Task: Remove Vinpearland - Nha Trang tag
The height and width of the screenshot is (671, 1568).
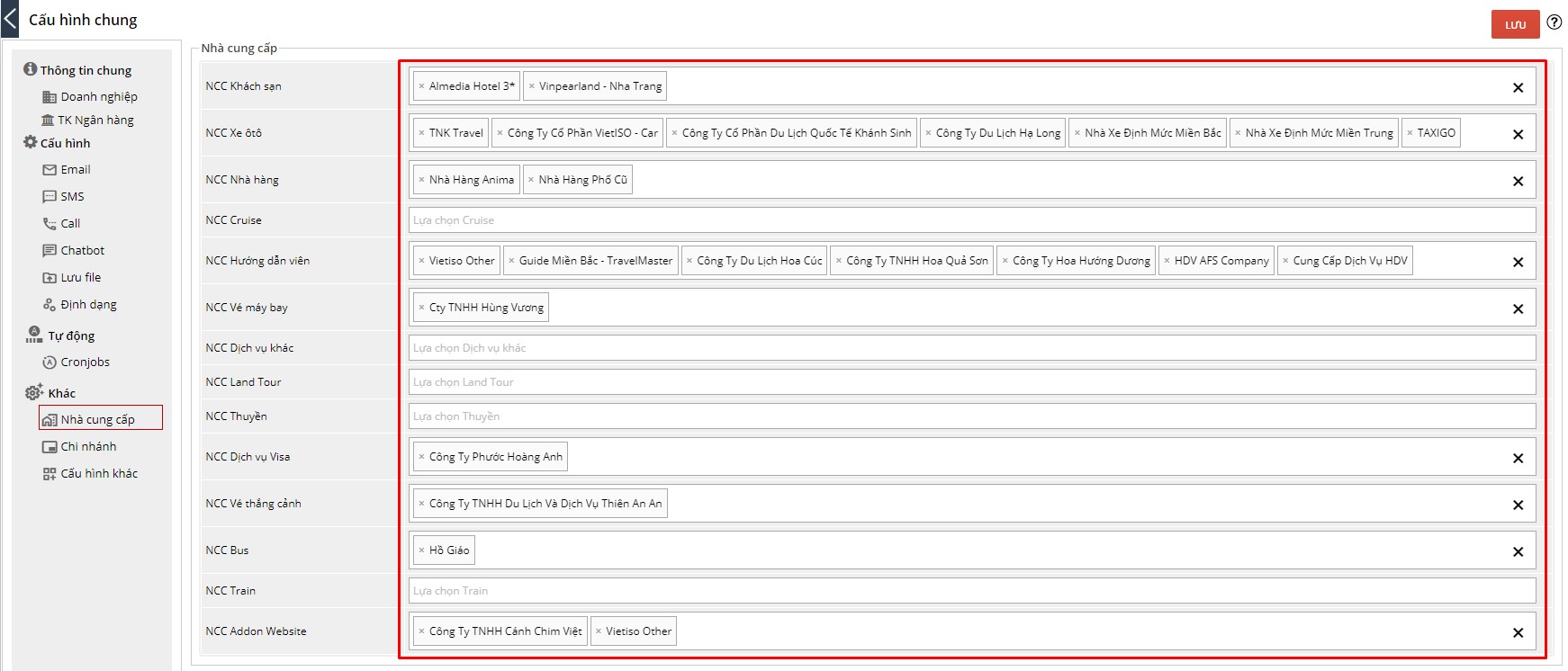Action: tap(531, 86)
